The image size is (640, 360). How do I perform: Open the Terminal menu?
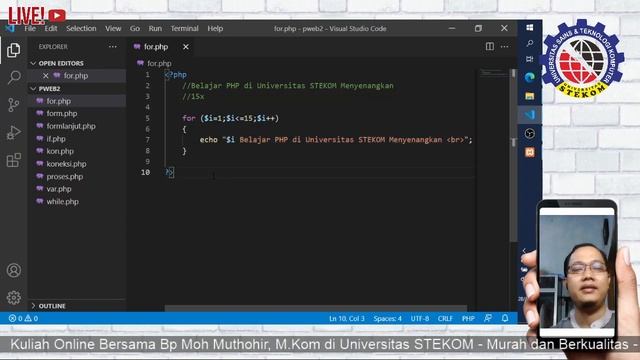[x=184, y=29]
